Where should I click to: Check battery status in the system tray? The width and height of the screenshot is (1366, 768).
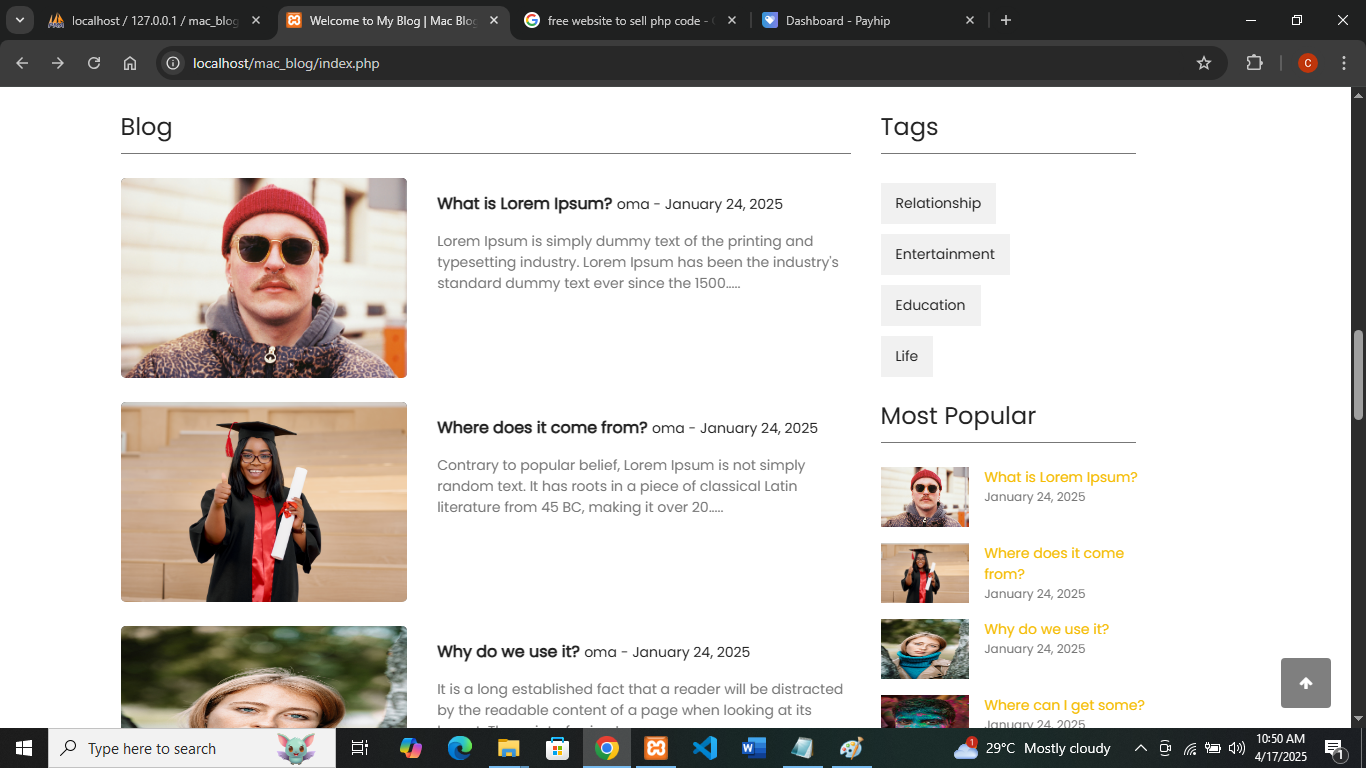[1213, 748]
